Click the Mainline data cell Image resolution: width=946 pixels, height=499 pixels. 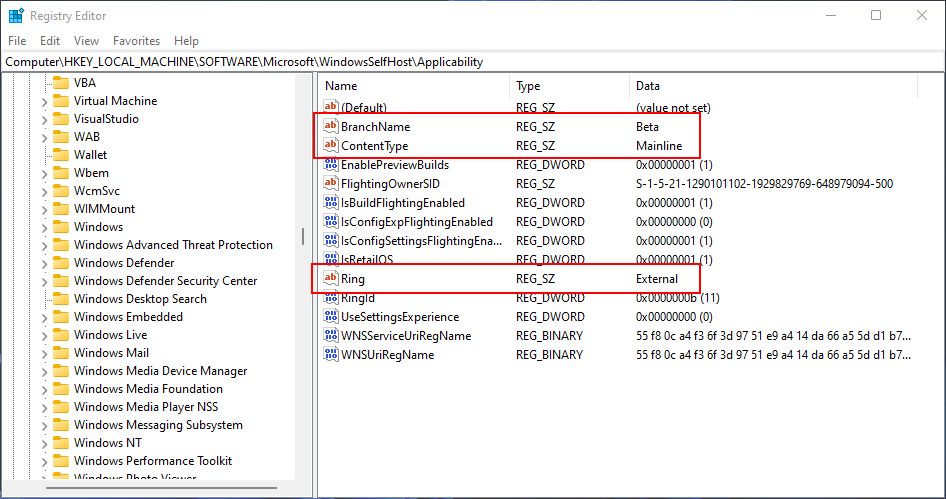pos(659,145)
